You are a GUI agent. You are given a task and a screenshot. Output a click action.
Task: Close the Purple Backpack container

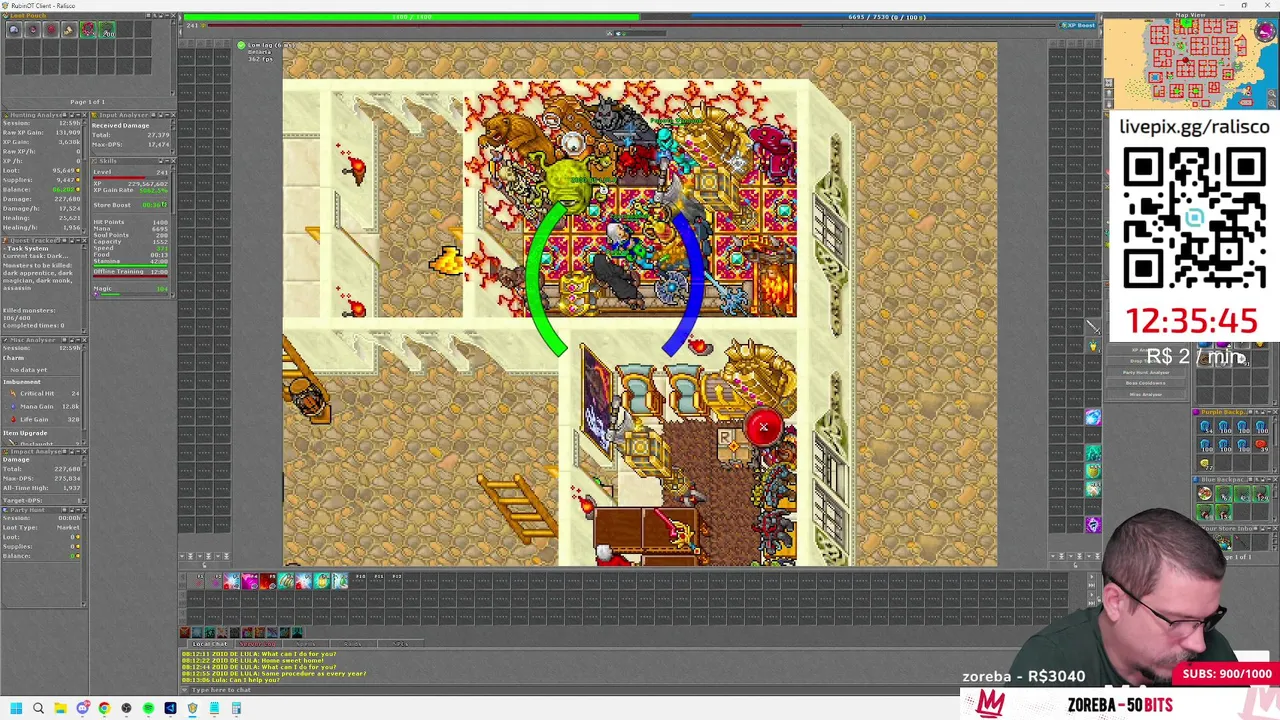tap(1275, 412)
